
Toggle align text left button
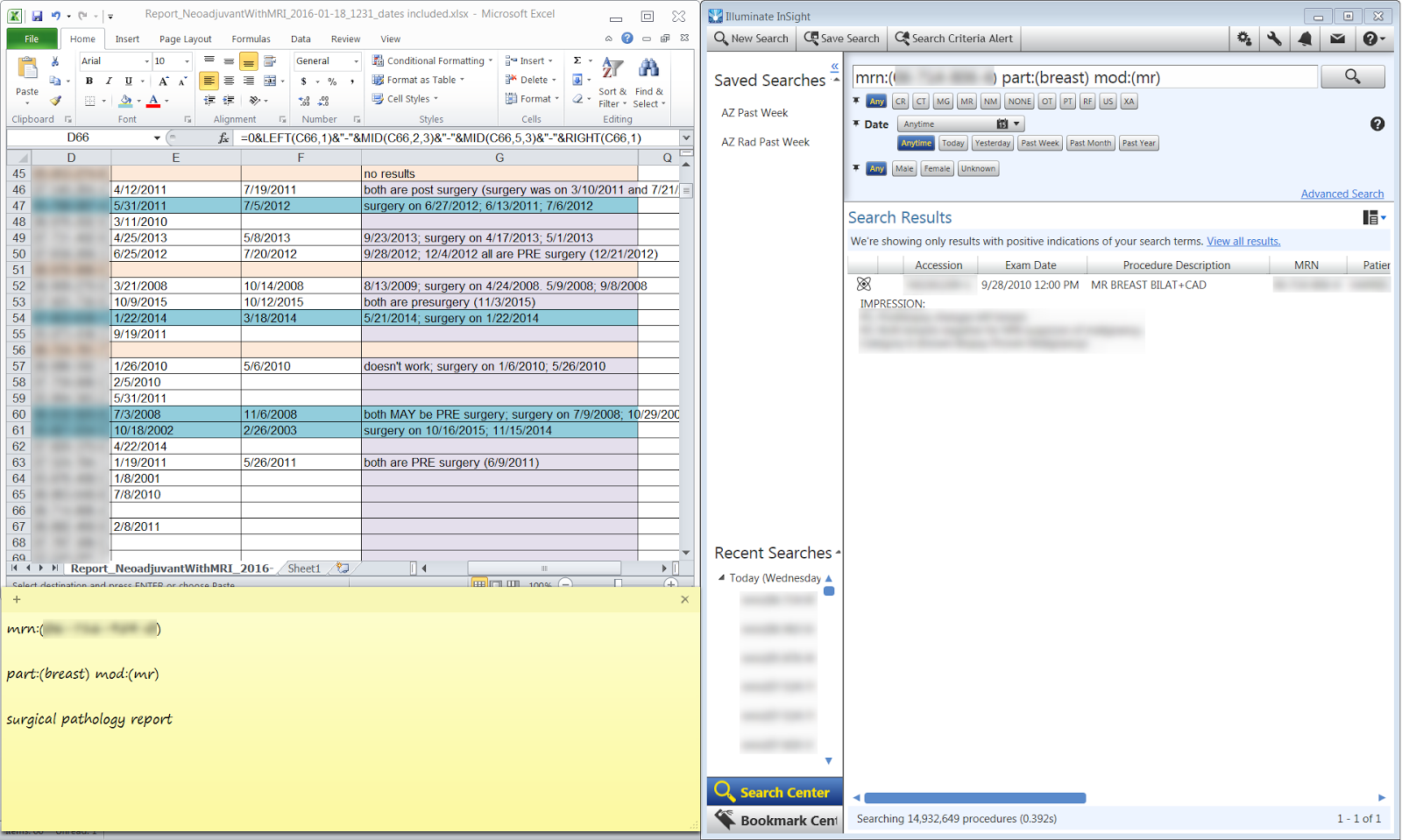pyautogui.click(x=209, y=81)
